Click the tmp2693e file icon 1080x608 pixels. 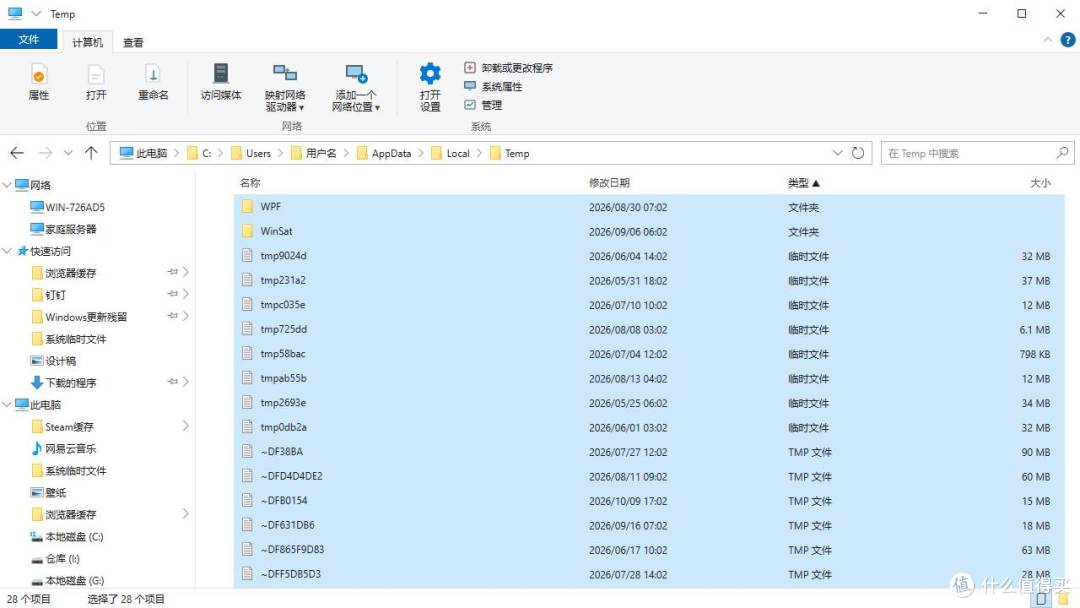(247, 402)
